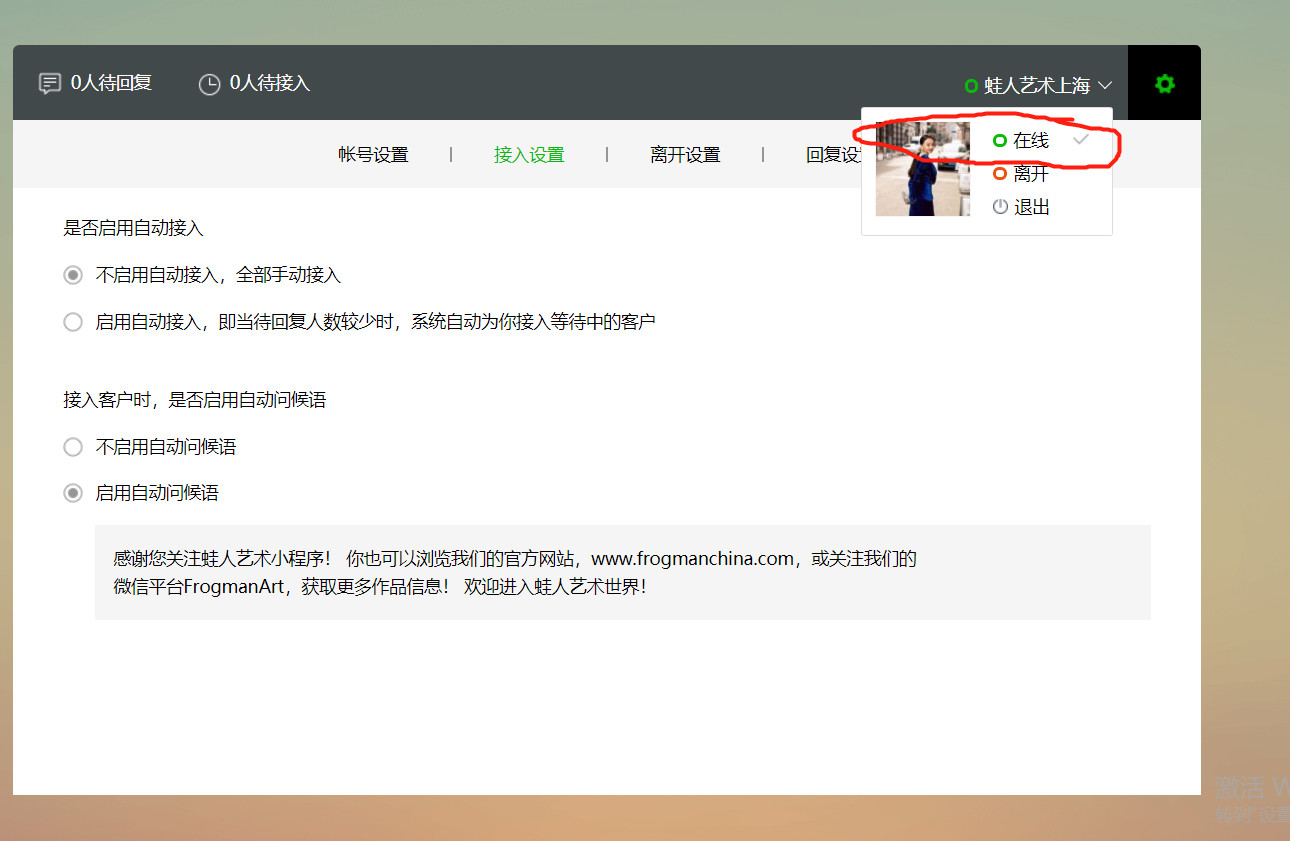
Task: Click the power icon next to 退出
Action: (999, 207)
